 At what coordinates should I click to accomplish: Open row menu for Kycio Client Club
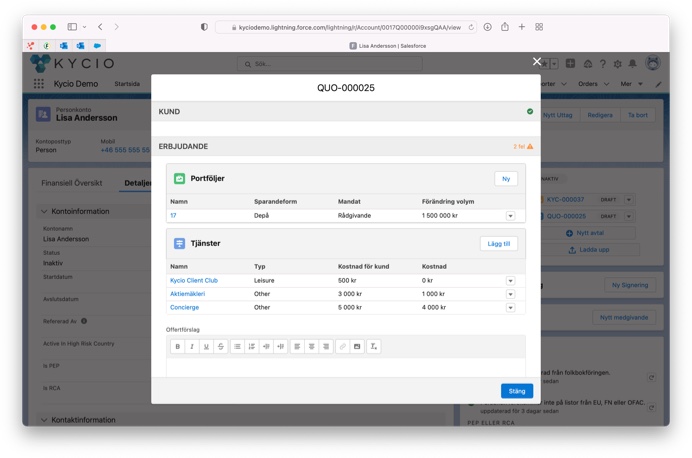click(510, 281)
